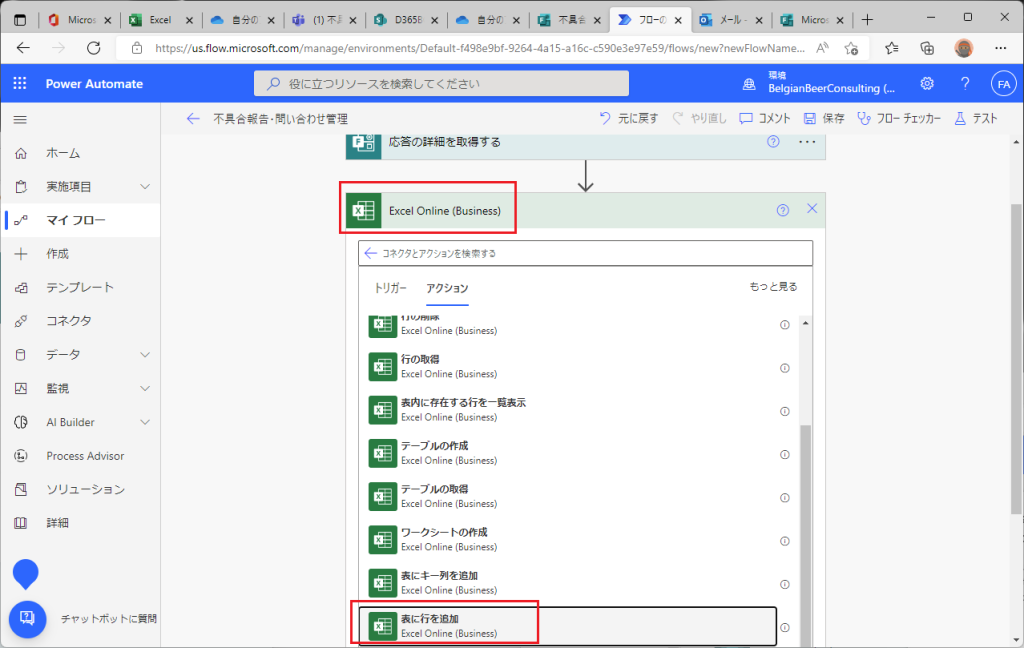This screenshot has width=1024, height=648.
Task: Open the help question mark in header
Action: click(965, 84)
